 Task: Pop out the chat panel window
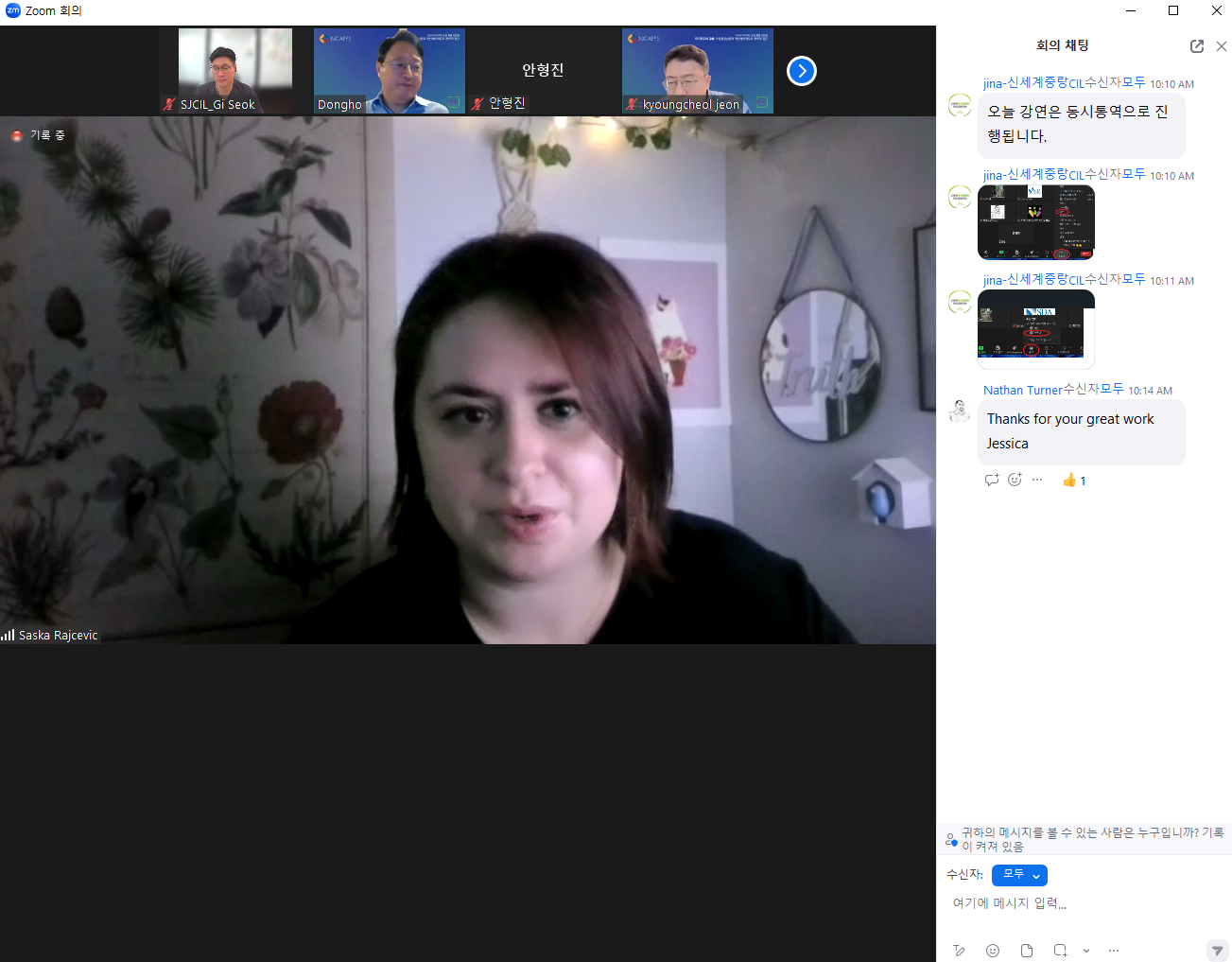(x=1196, y=46)
